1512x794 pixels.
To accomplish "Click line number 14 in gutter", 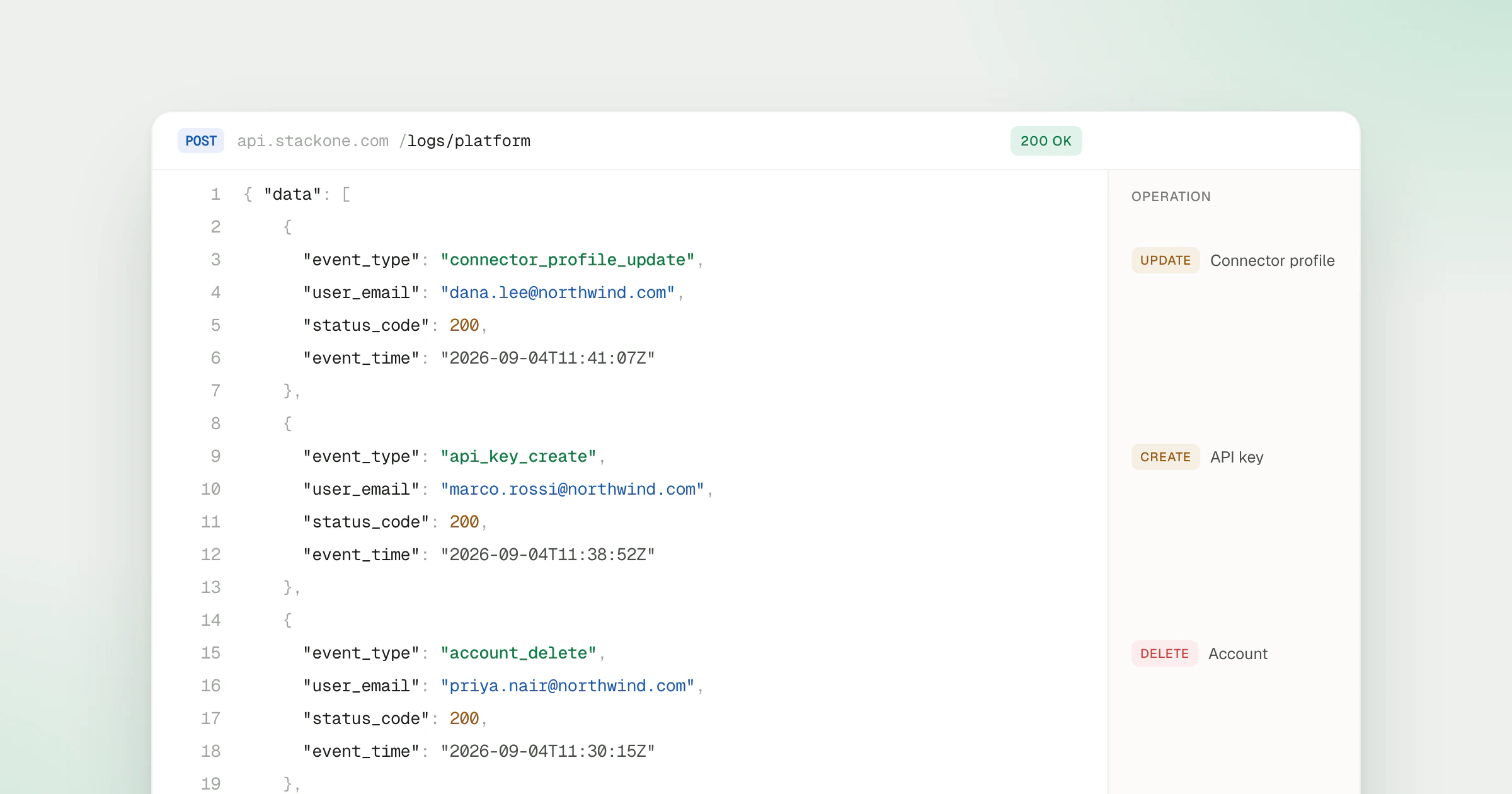I will click(x=211, y=620).
